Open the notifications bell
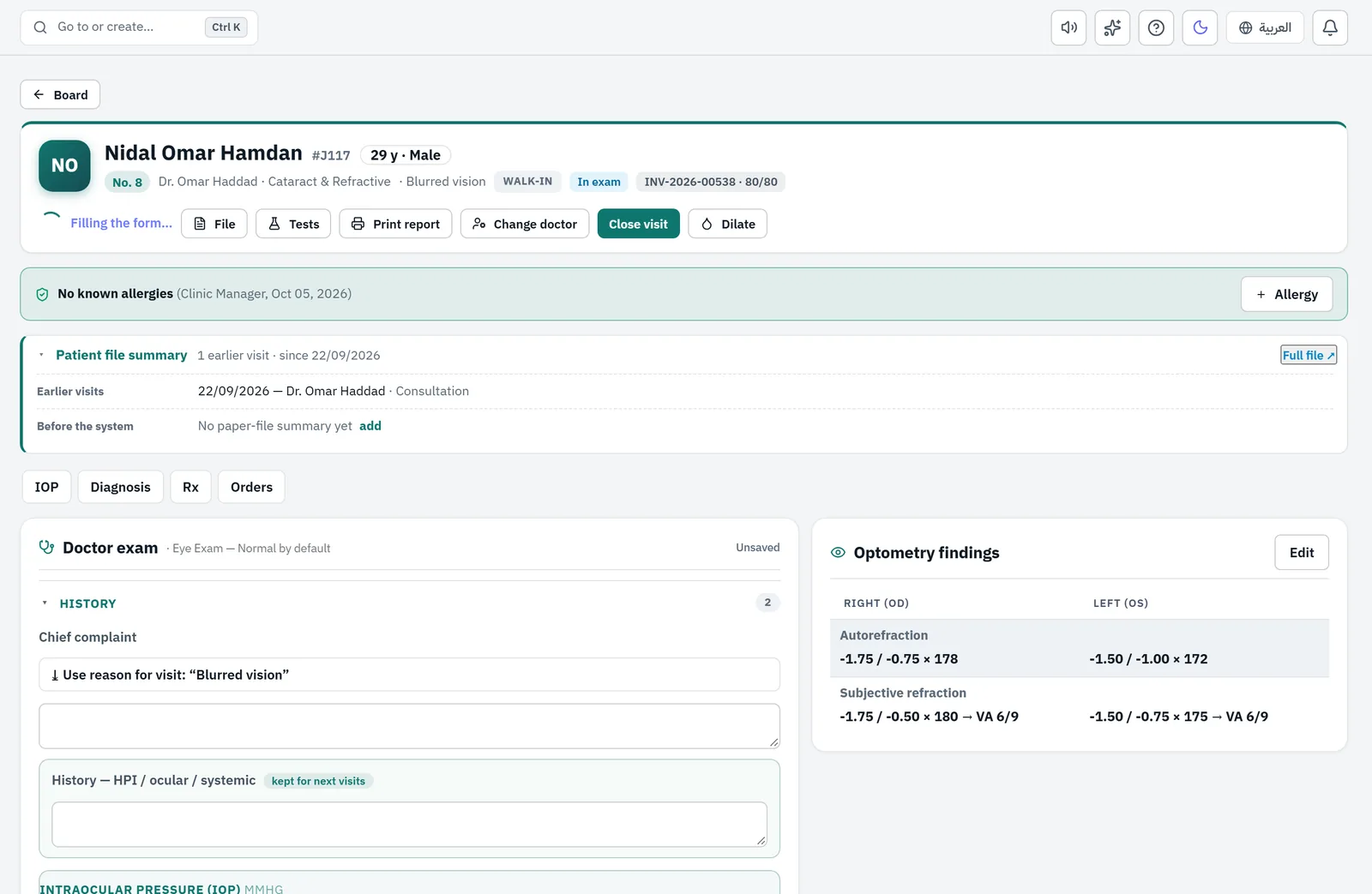The height and width of the screenshot is (894, 1372). (x=1330, y=27)
